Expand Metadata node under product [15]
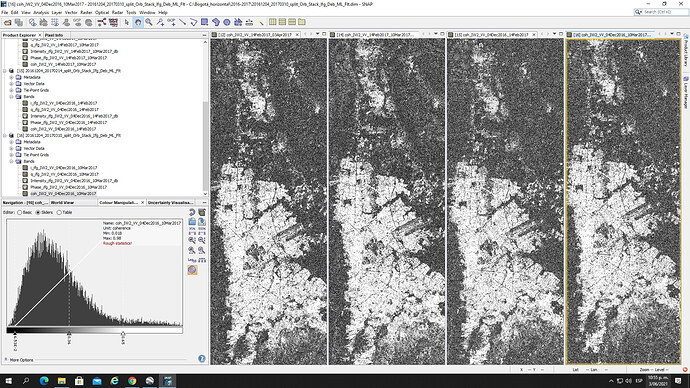 click(11, 77)
